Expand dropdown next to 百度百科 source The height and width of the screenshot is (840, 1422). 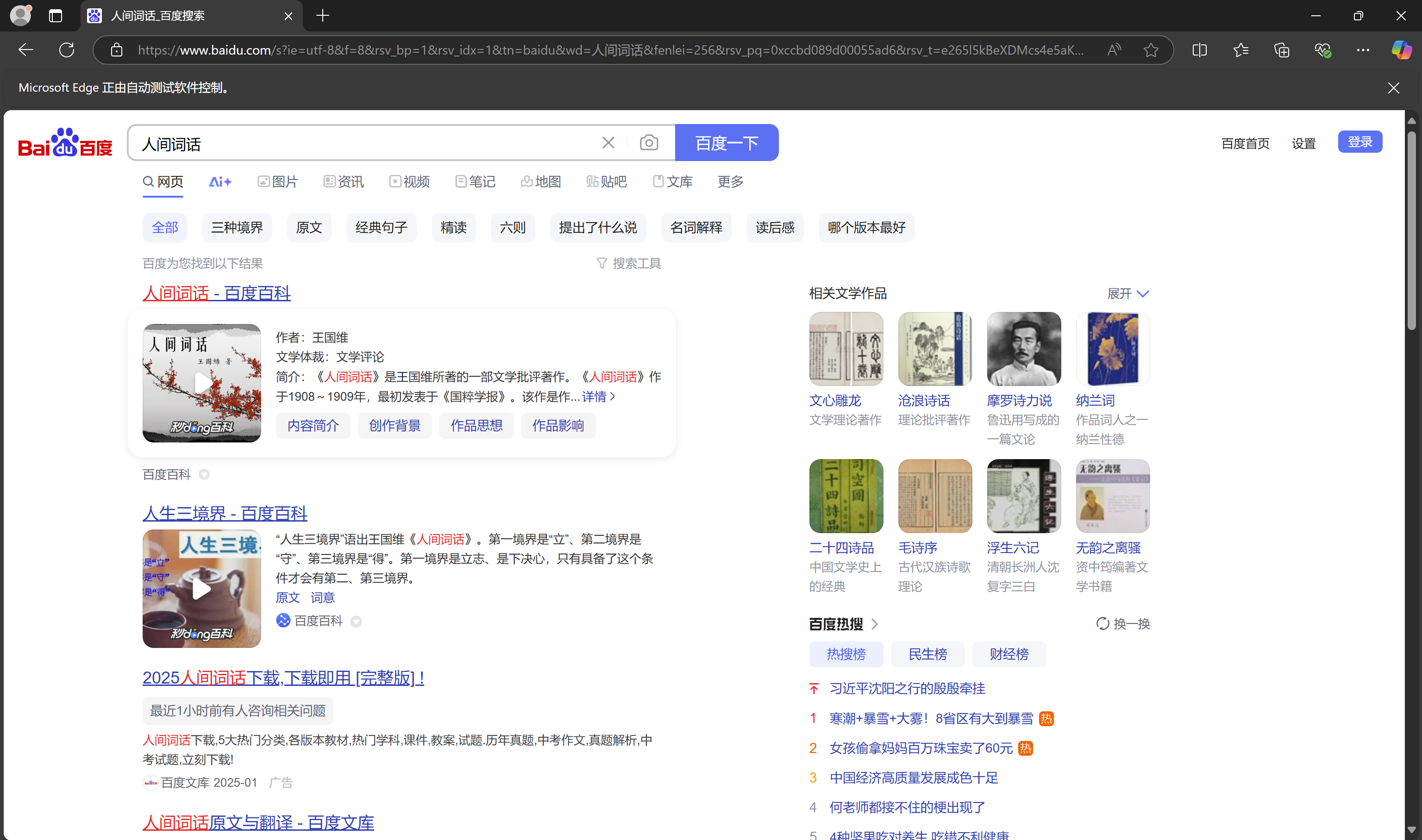coord(205,475)
